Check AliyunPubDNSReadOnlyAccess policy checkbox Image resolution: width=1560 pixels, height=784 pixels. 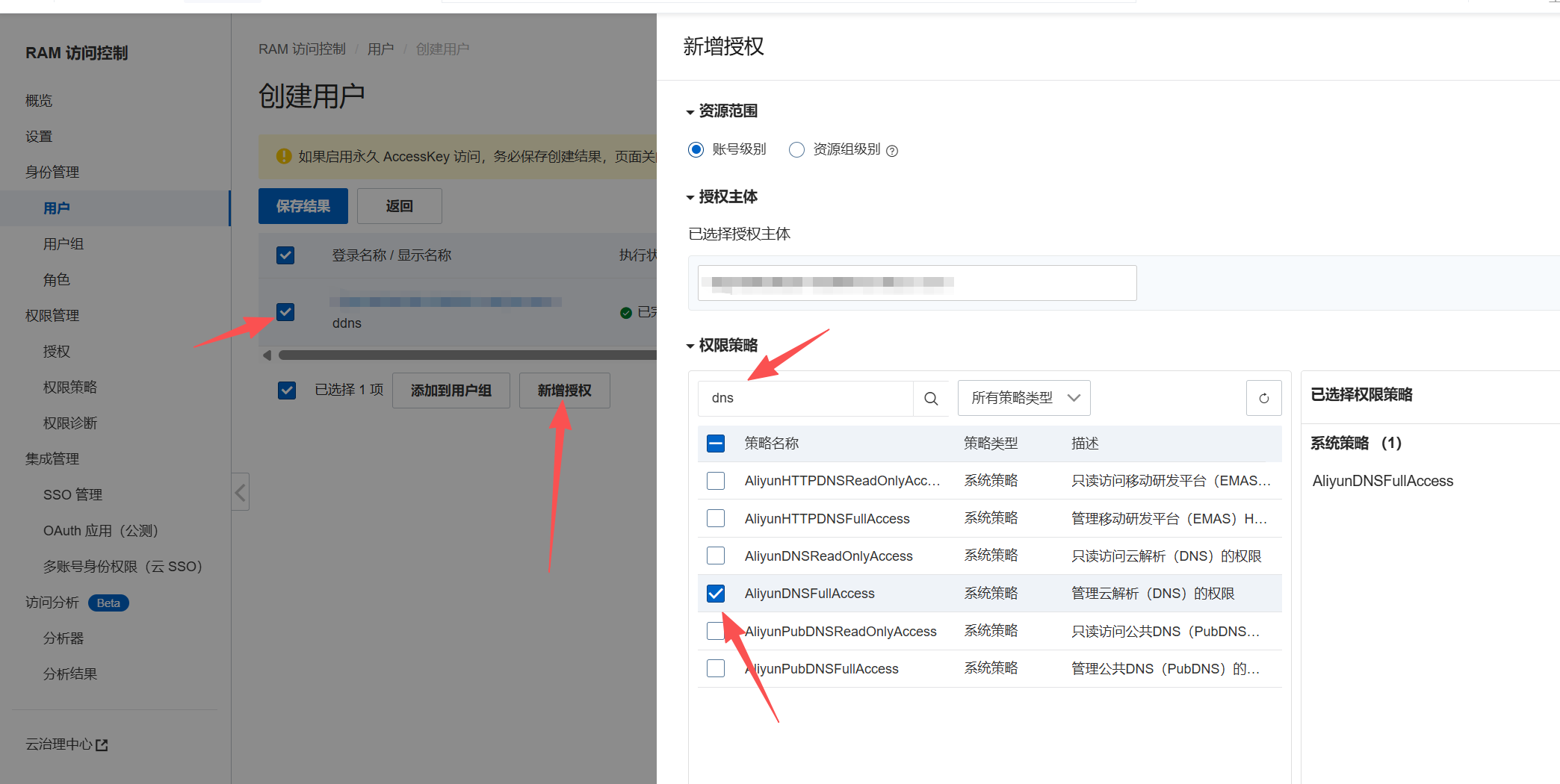(x=716, y=631)
